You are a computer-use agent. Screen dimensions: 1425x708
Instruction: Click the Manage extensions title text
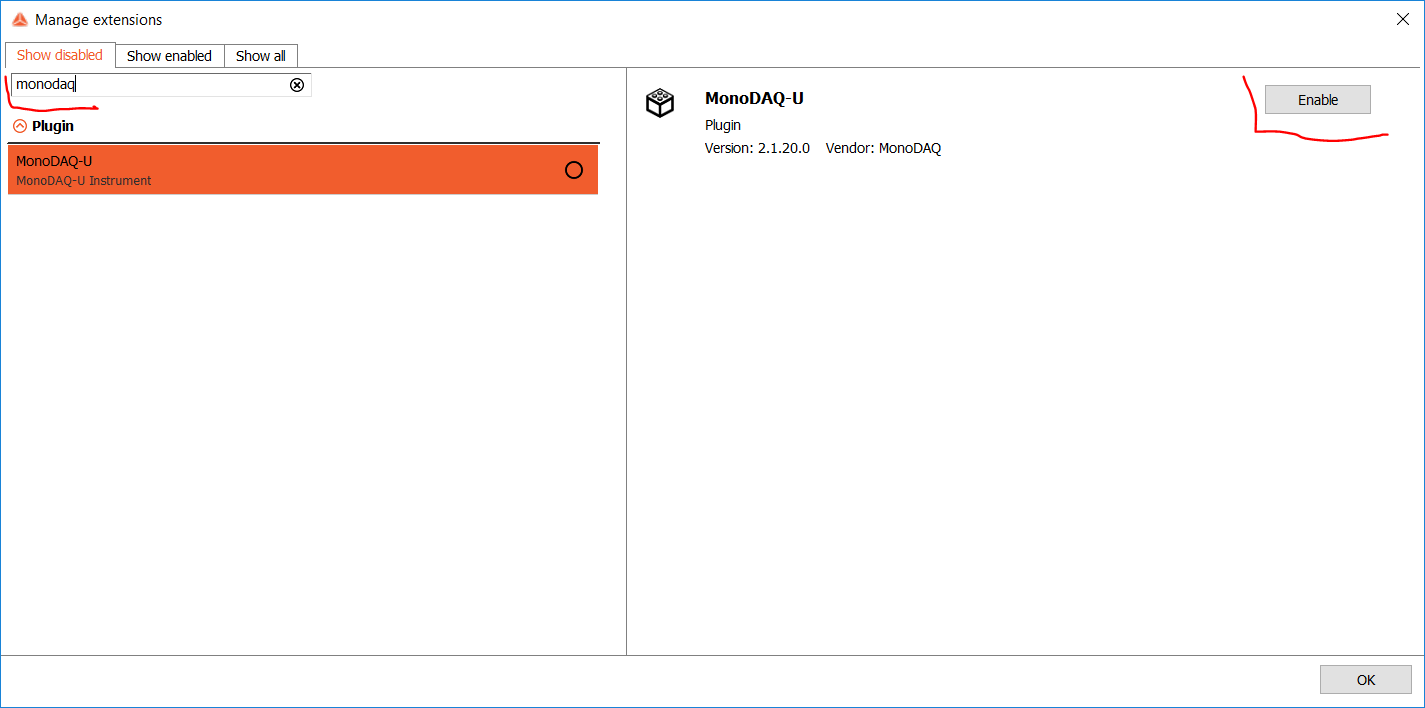point(99,20)
